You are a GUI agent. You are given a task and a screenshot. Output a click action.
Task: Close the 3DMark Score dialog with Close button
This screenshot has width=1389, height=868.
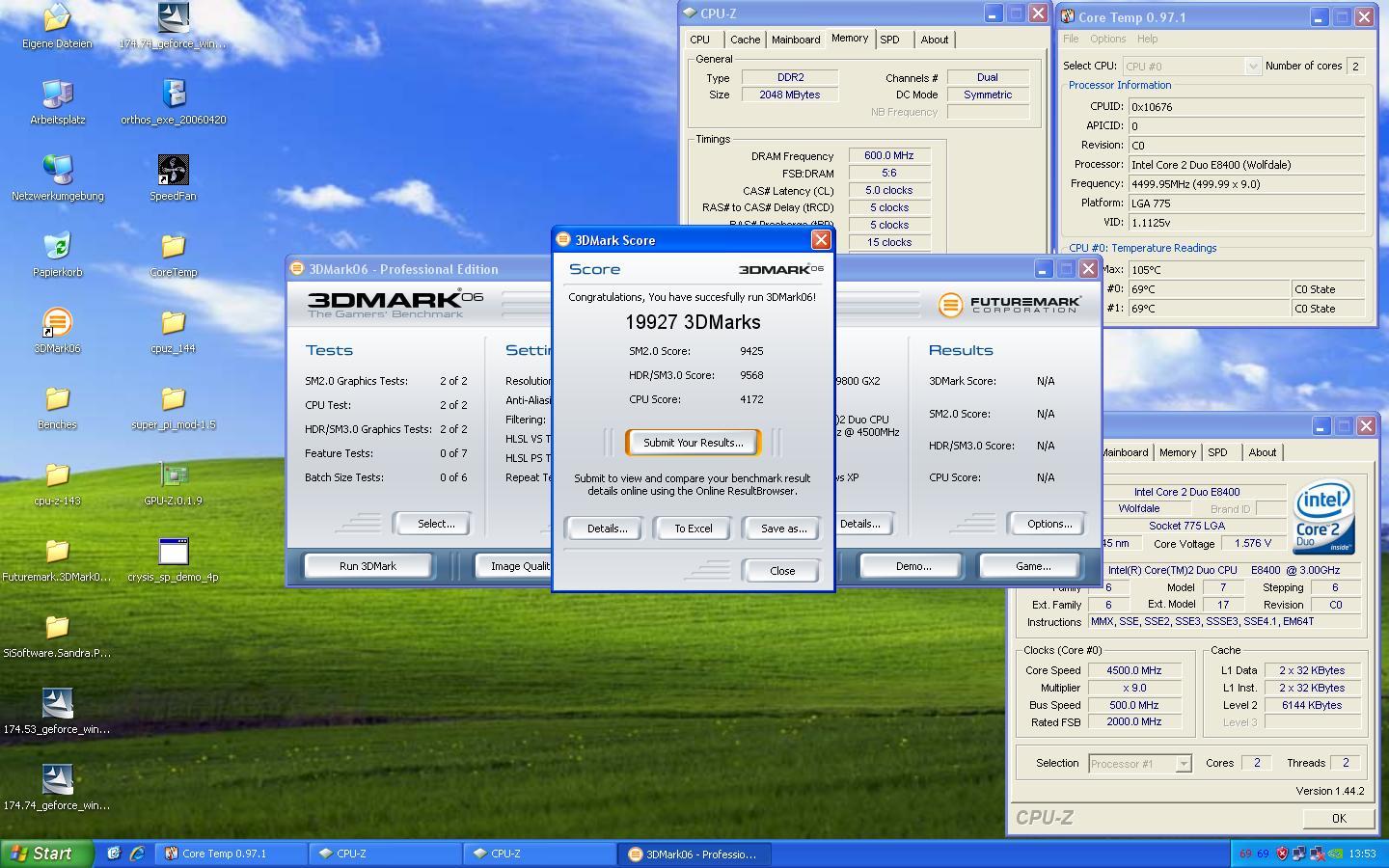pyautogui.click(x=782, y=571)
